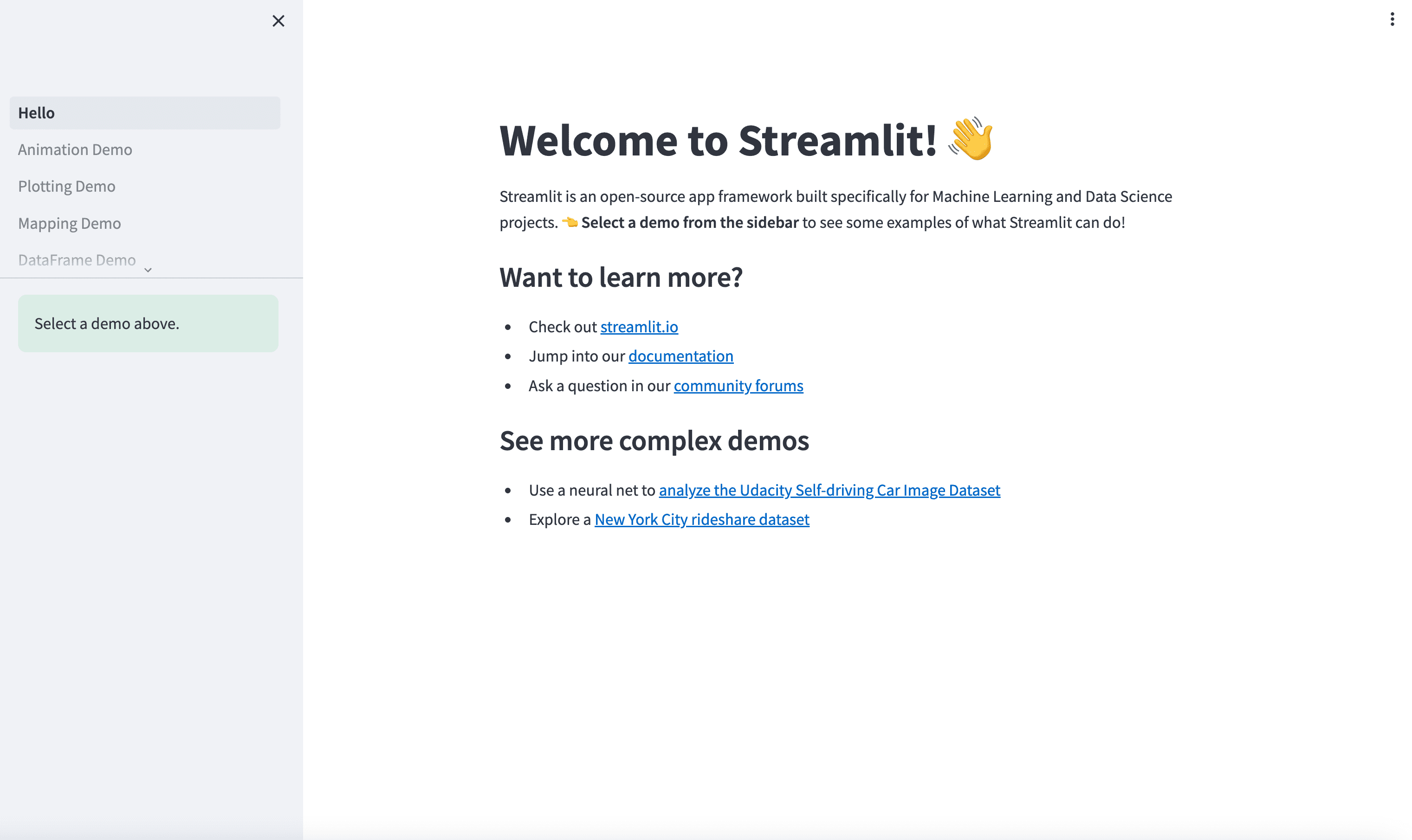
Task: Close the sidebar with the X icon
Action: pos(278,21)
